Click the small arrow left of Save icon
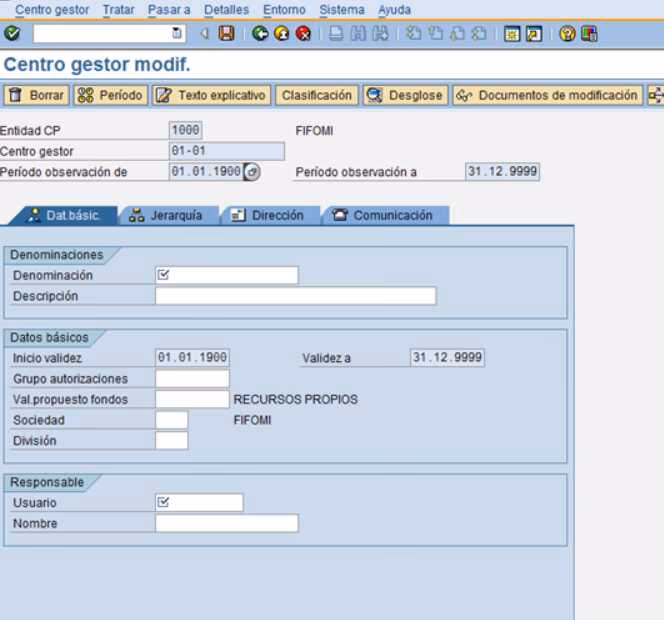 click(205, 33)
